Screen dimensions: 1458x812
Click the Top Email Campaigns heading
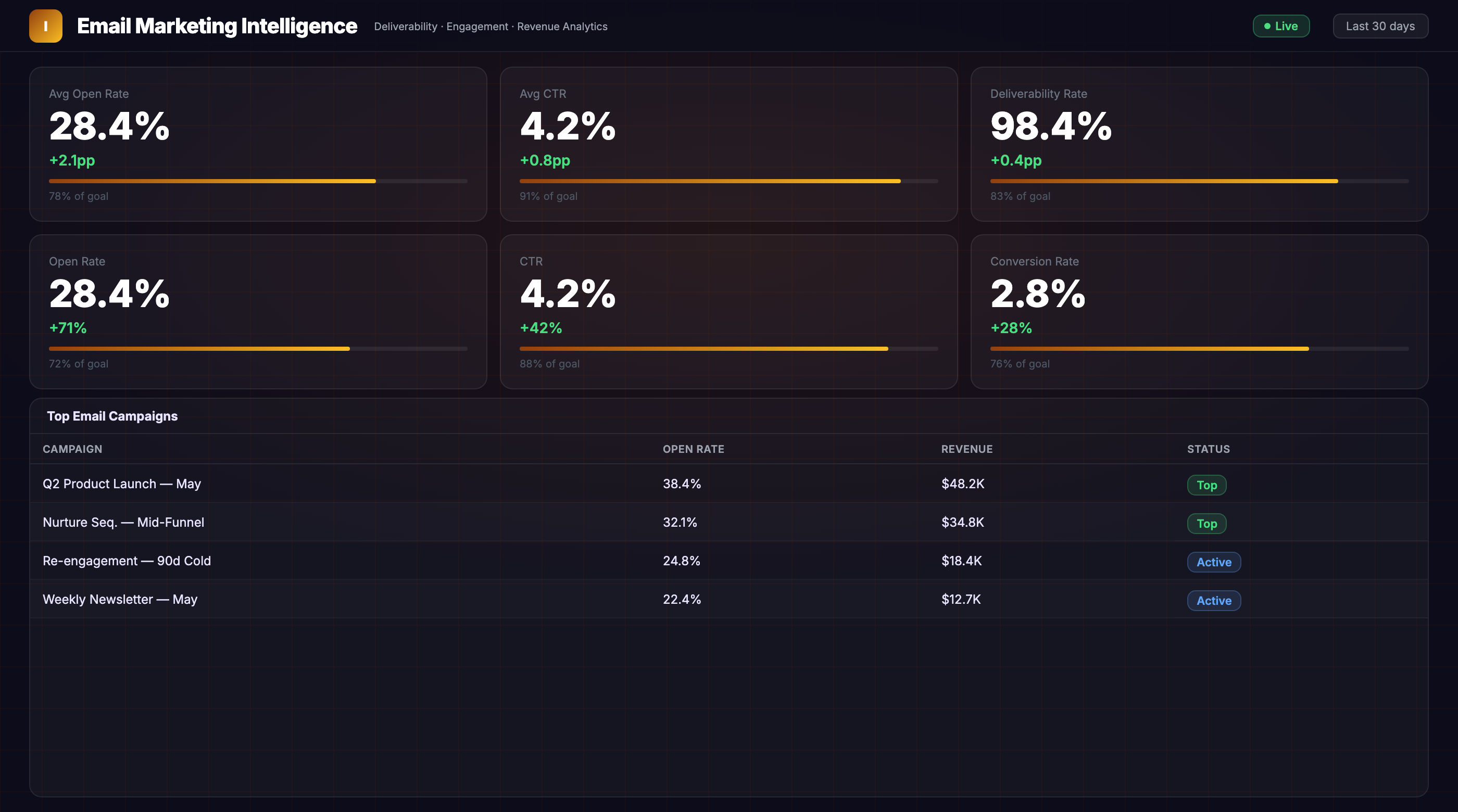point(112,416)
